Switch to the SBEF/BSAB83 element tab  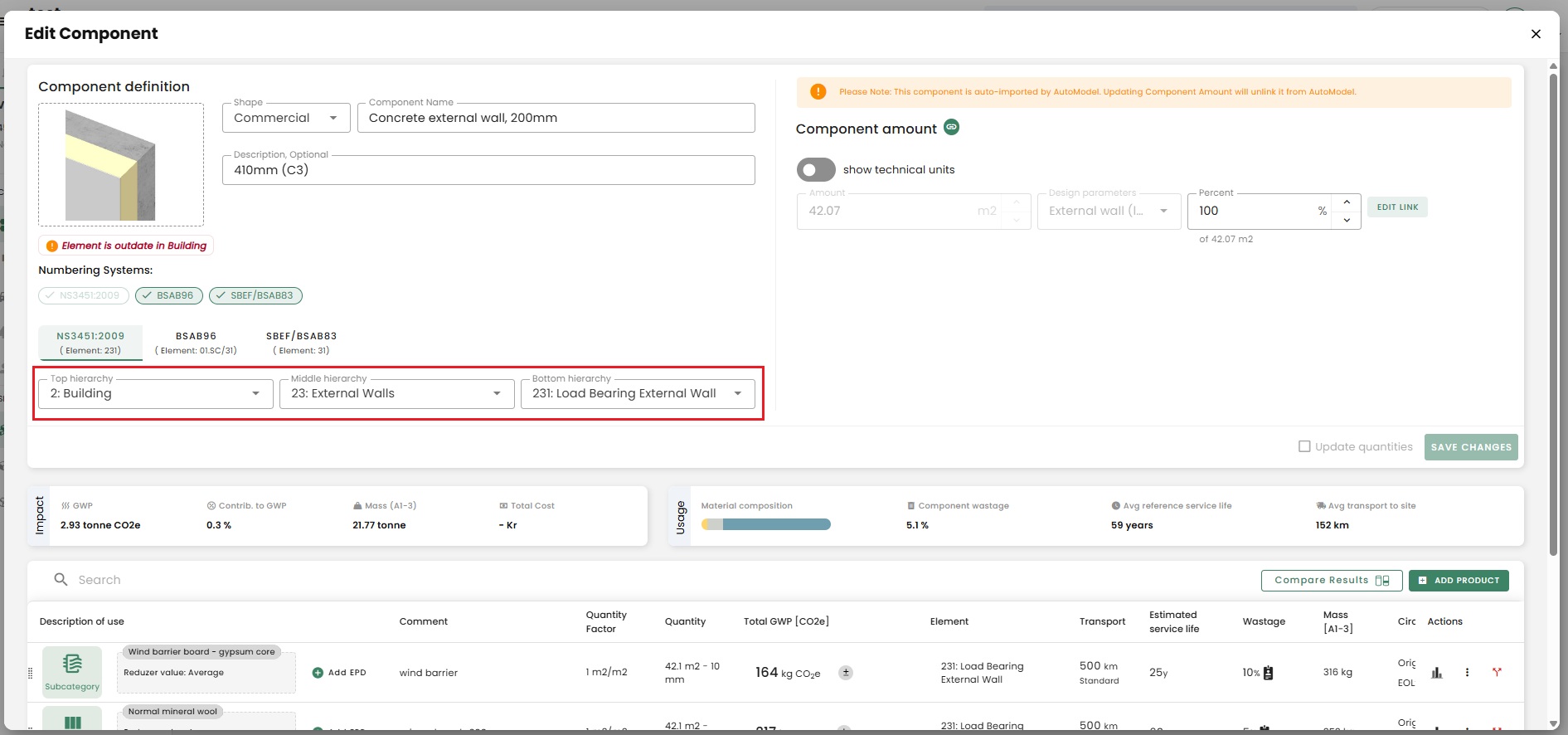click(x=301, y=343)
